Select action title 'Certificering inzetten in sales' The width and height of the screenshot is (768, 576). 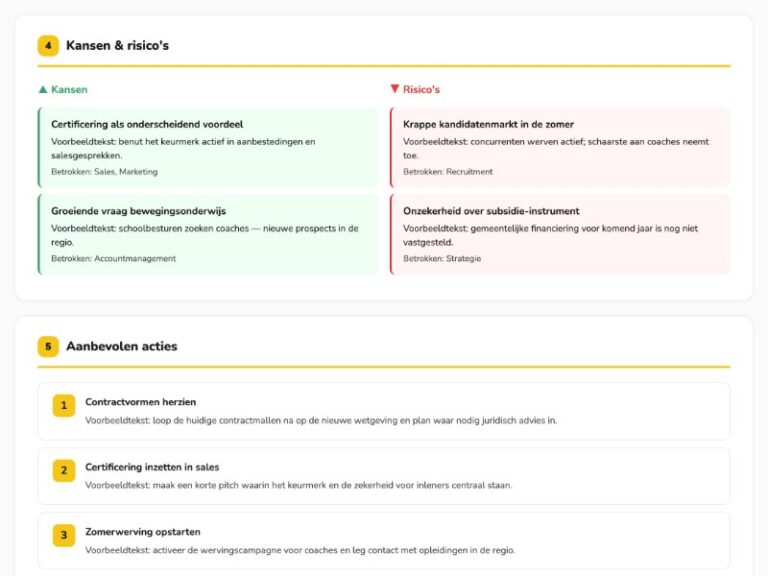[x=152, y=467]
